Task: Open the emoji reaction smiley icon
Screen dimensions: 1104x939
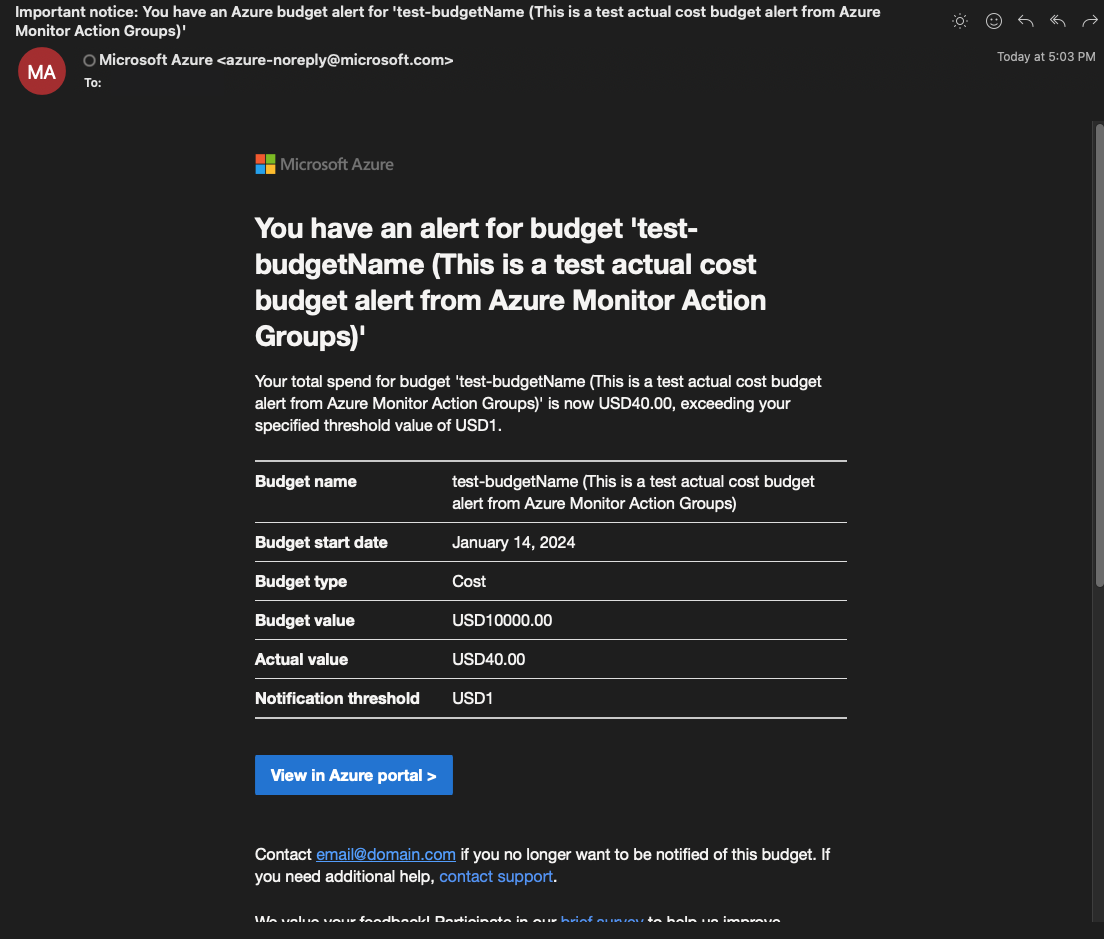Action: point(993,21)
